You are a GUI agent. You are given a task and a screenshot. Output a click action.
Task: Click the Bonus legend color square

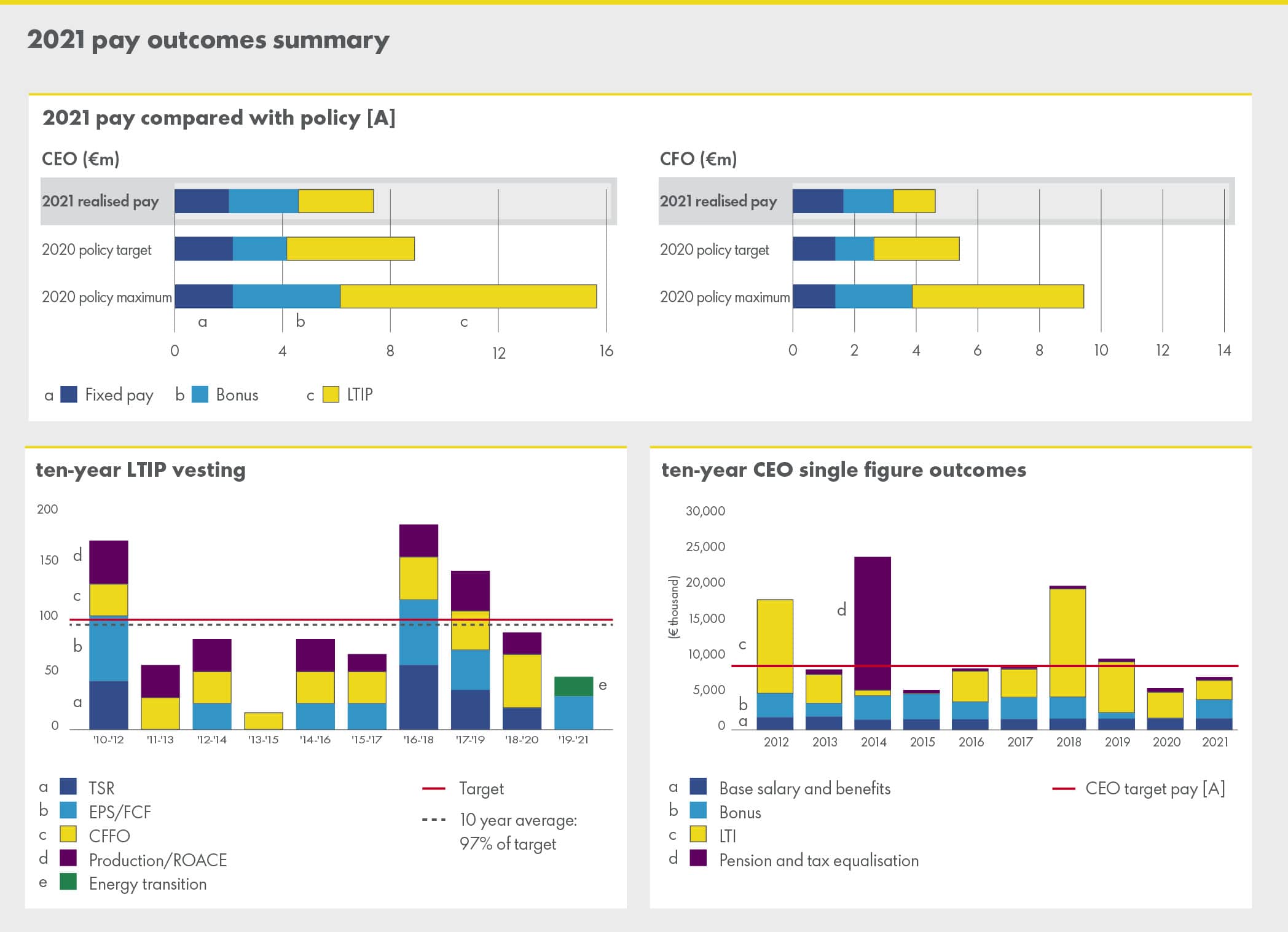pyautogui.click(x=200, y=394)
